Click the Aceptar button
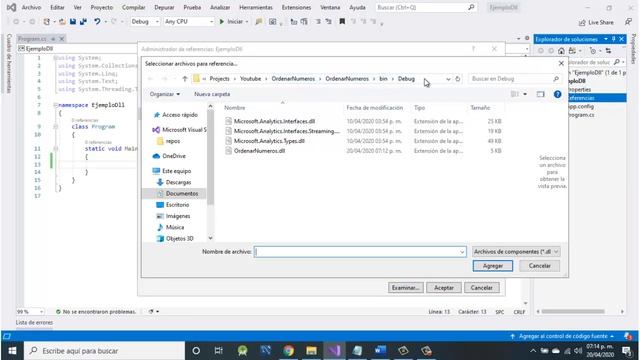Image resolution: width=640 pixels, height=360 pixels. (444, 288)
